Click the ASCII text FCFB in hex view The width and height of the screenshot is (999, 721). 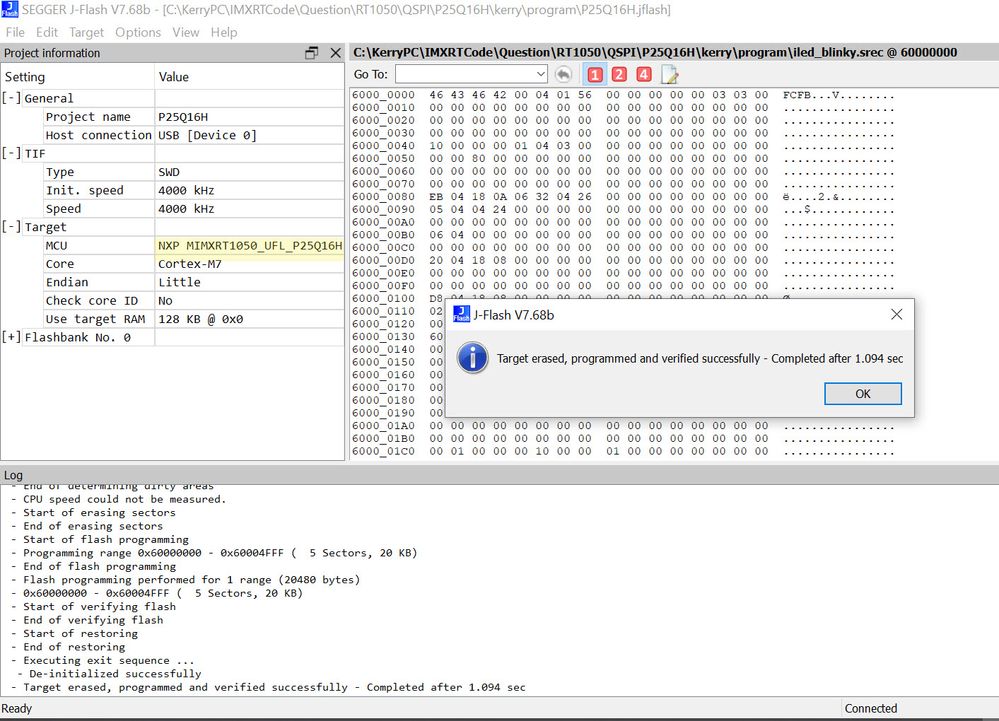click(x=796, y=95)
